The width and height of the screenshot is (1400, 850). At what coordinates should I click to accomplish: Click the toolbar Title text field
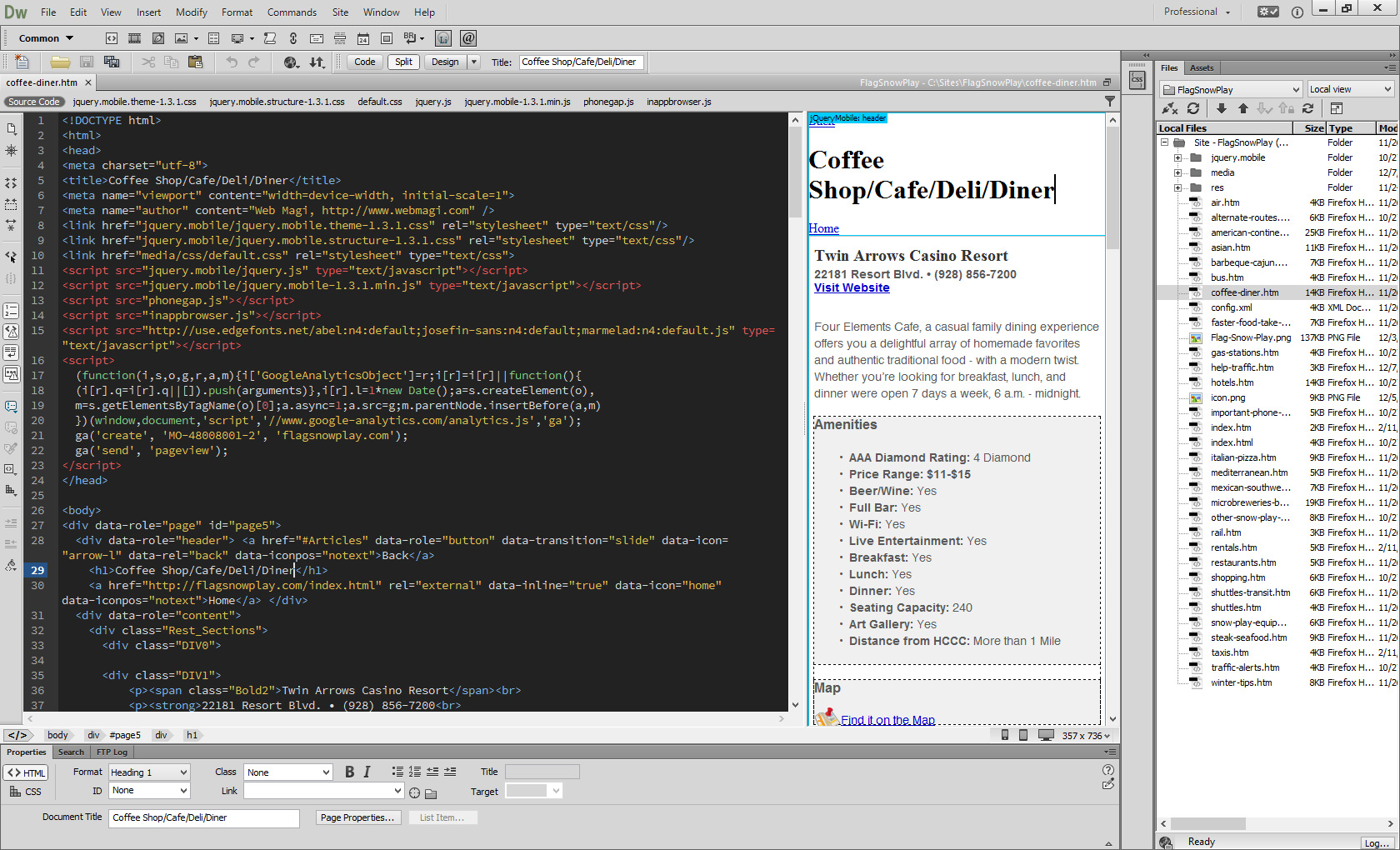[582, 62]
